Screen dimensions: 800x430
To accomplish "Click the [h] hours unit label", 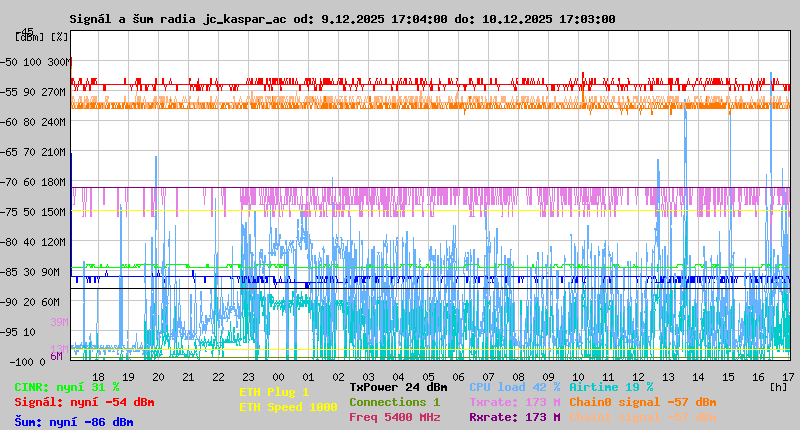I will [778, 384].
